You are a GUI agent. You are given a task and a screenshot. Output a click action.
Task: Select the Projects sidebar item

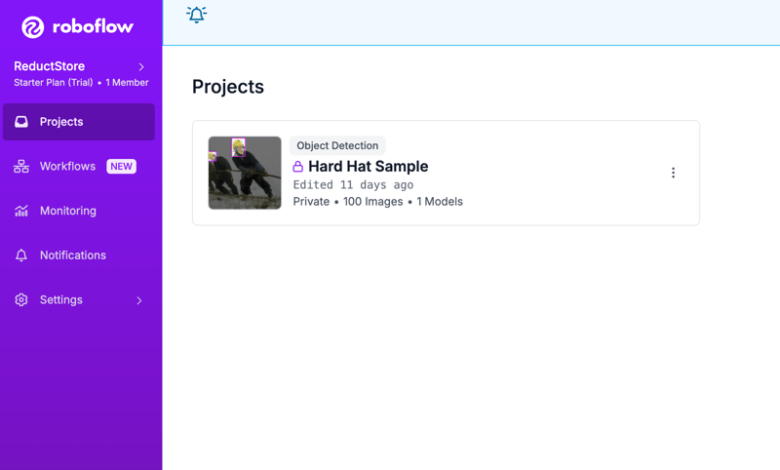pos(79,122)
